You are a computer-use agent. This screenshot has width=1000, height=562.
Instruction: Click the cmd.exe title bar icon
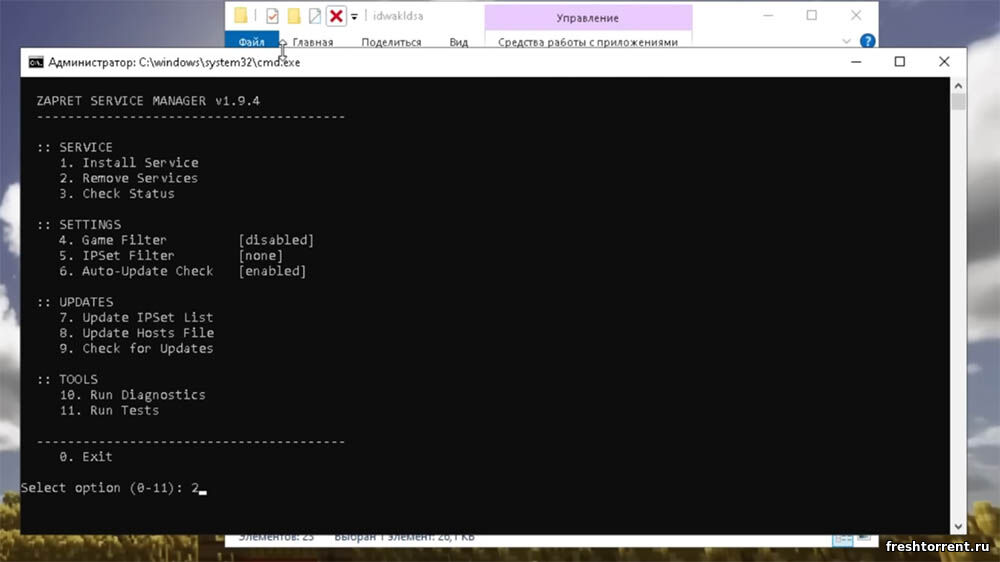click(x=36, y=62)
